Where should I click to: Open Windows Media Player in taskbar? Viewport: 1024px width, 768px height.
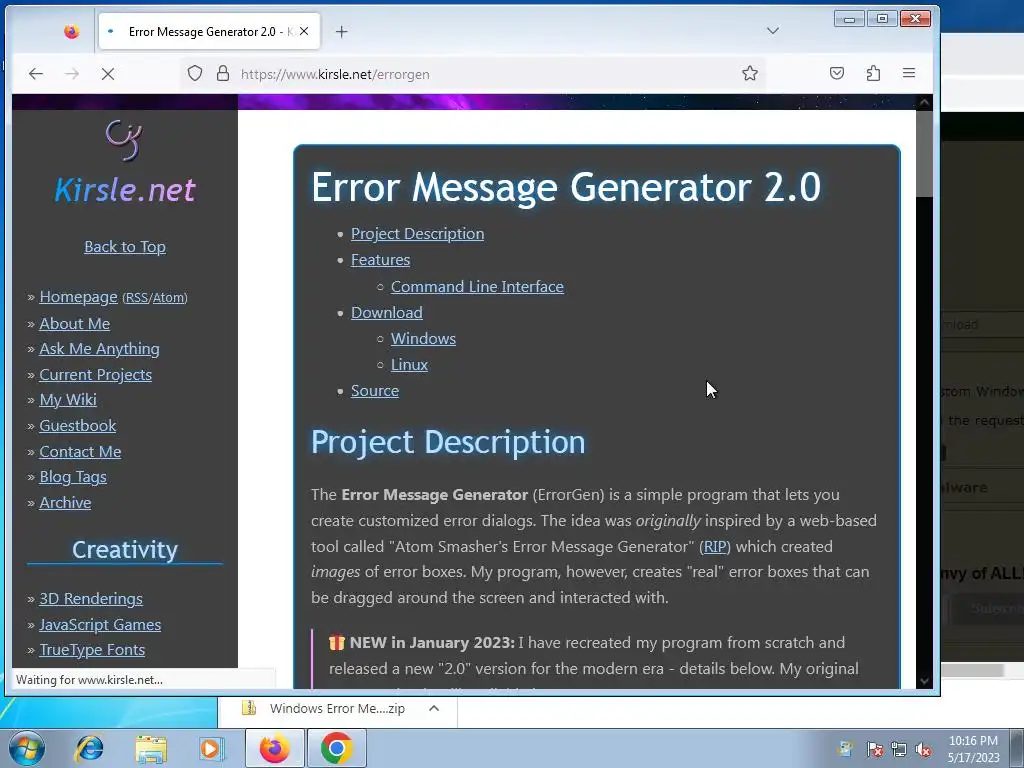[211, 749]
